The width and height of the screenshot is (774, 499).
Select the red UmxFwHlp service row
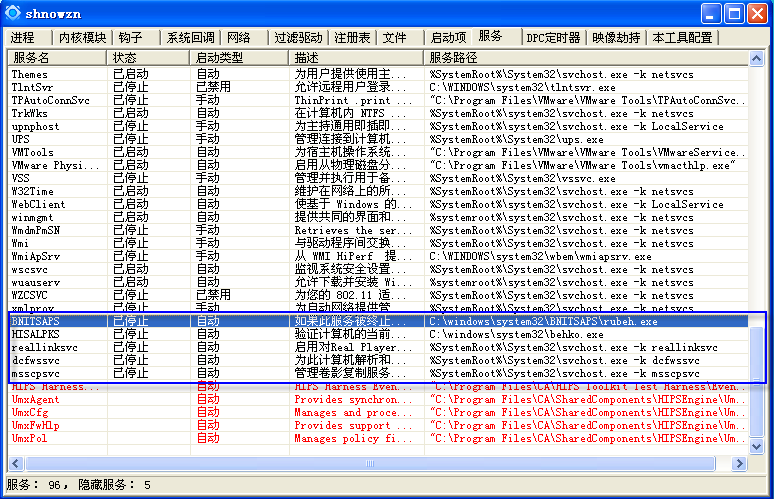(x=378, y=425)
